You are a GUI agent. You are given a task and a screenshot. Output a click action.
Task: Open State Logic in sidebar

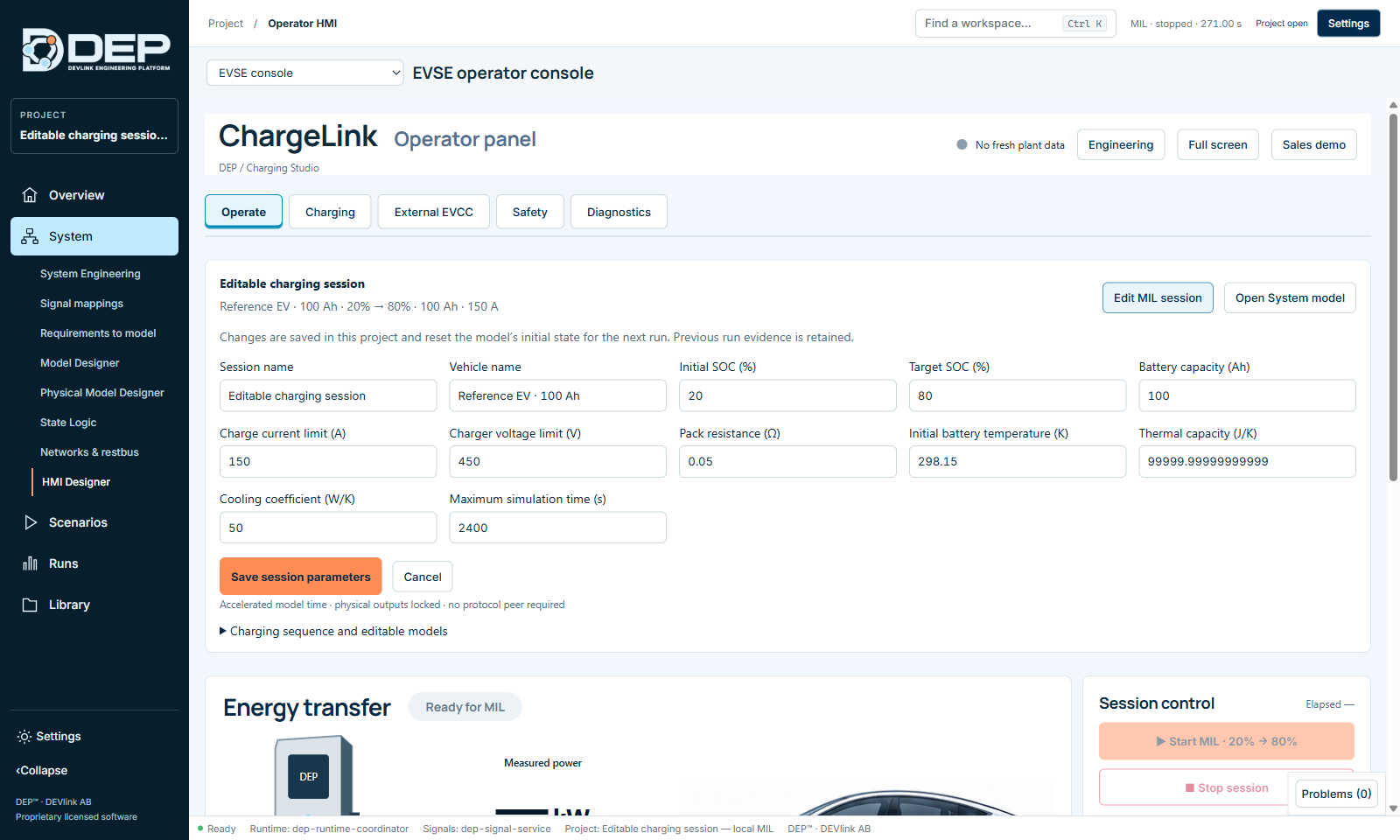[x=68, y=423]
